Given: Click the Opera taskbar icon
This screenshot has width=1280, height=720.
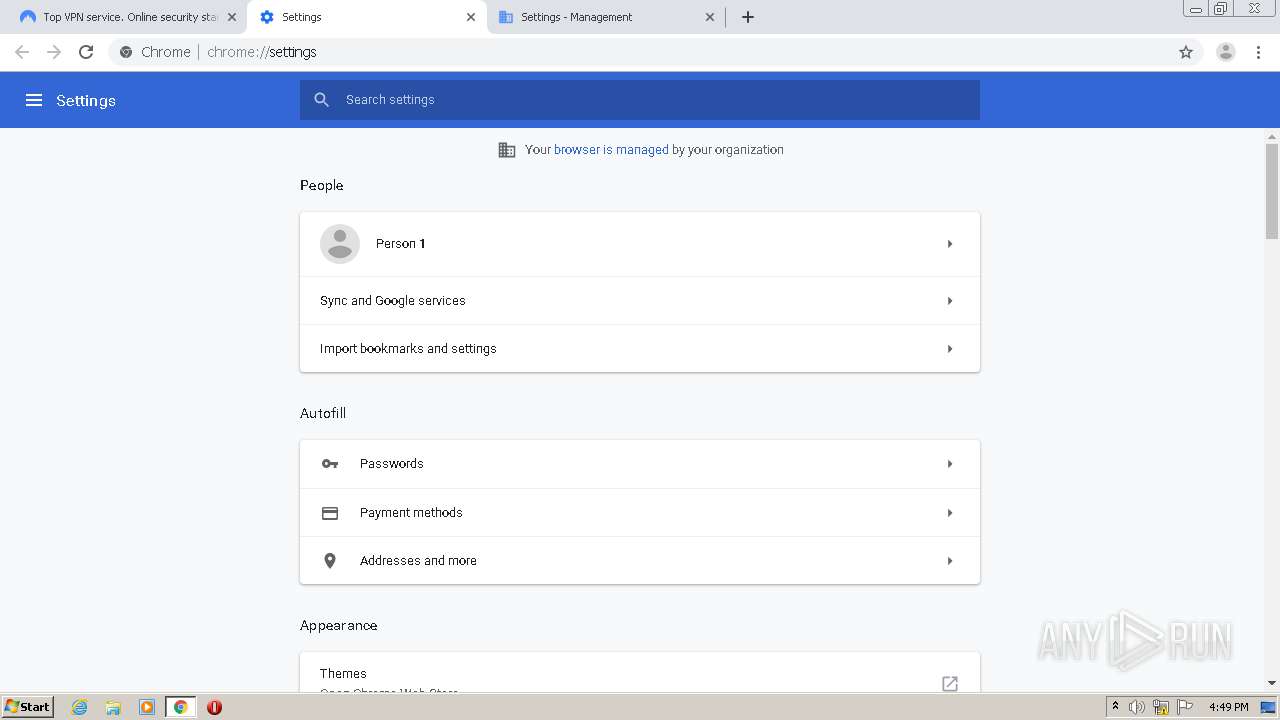Looking at the screenshot, I should 214,707.
